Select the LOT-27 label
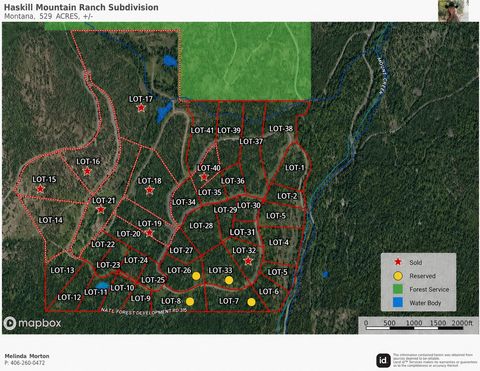Screen dimensions: 480x371 (181, 250)
